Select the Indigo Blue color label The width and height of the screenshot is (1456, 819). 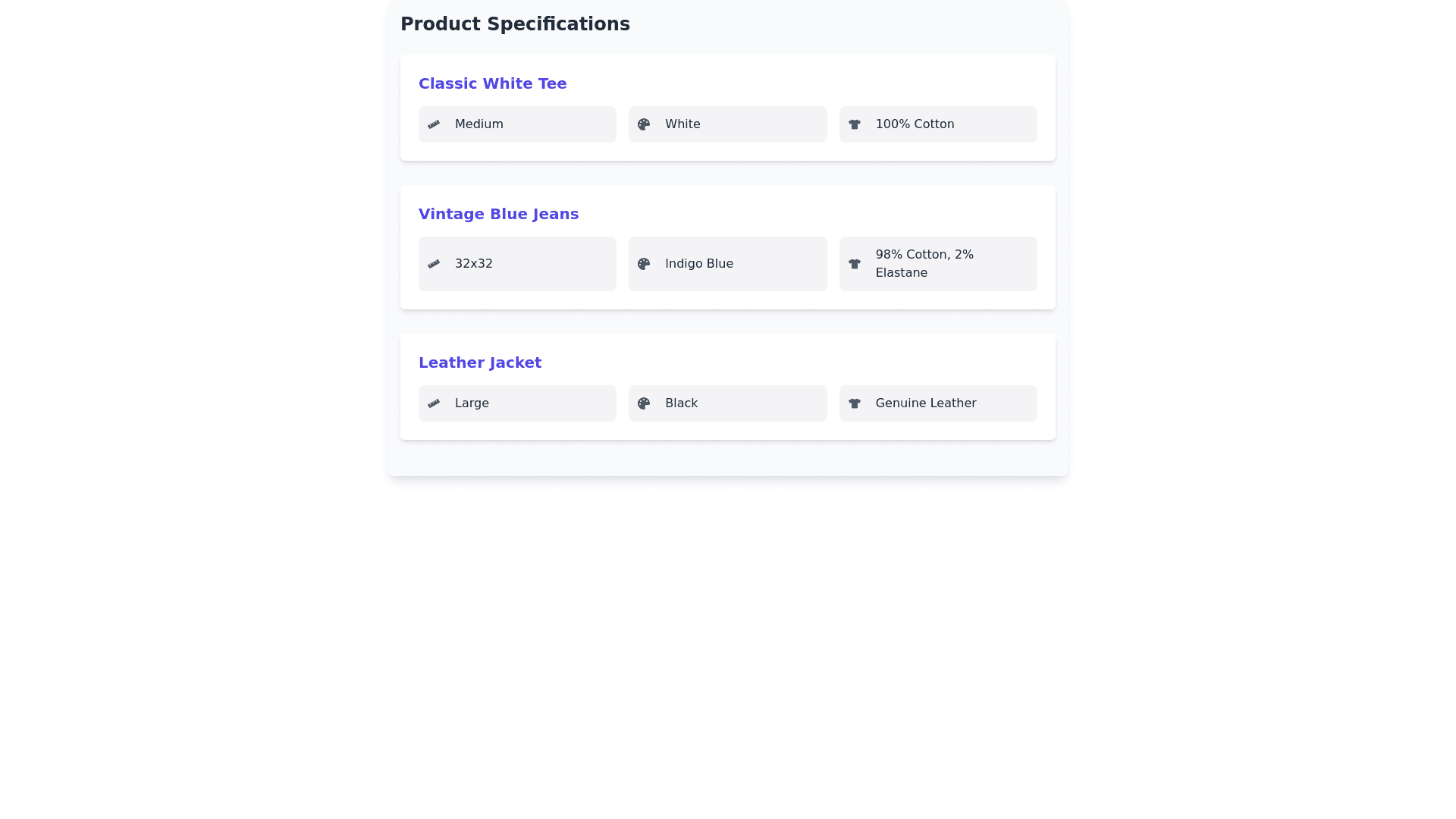click(698, 264)
